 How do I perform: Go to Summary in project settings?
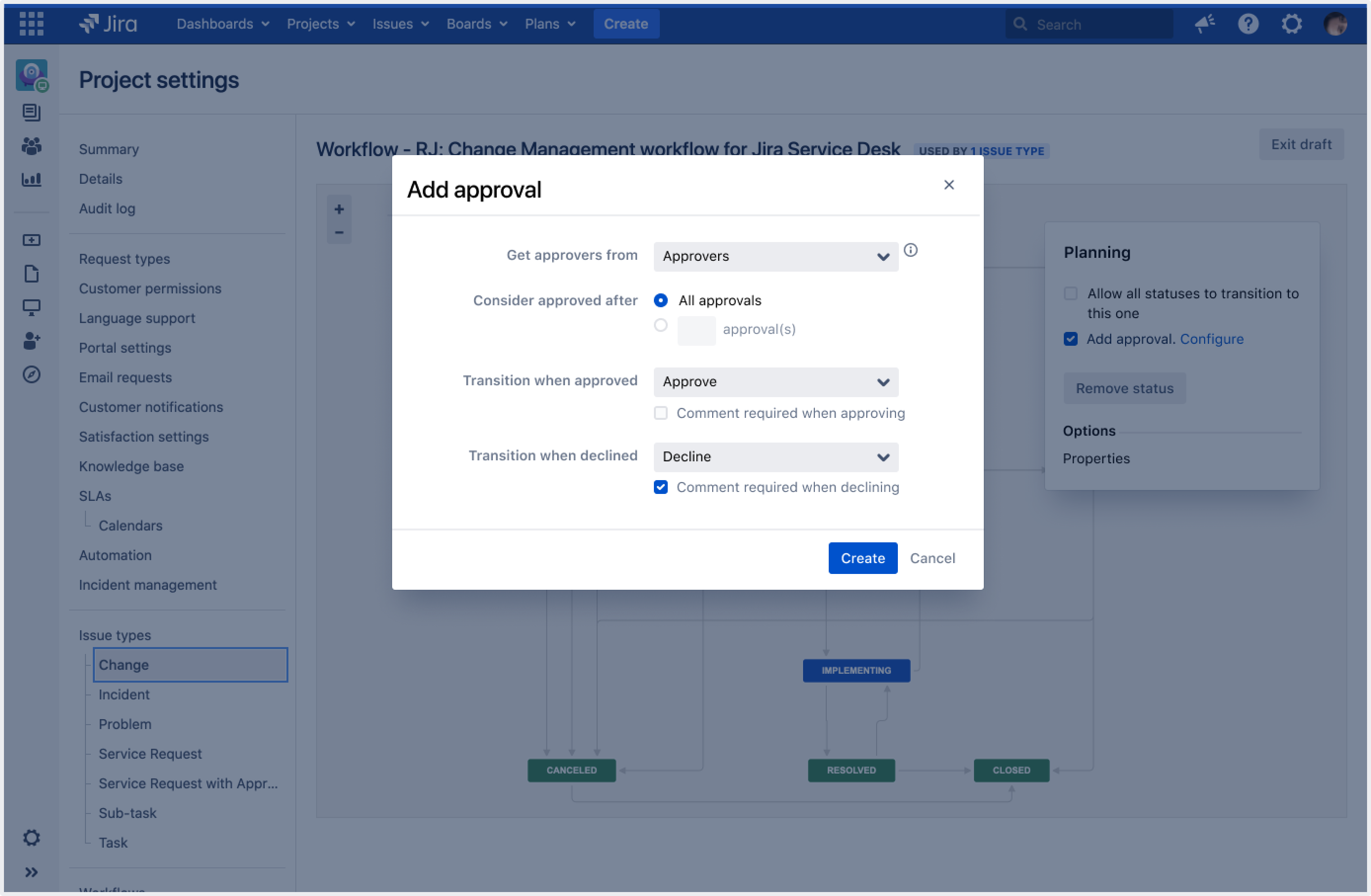click(x=108, y=149)
